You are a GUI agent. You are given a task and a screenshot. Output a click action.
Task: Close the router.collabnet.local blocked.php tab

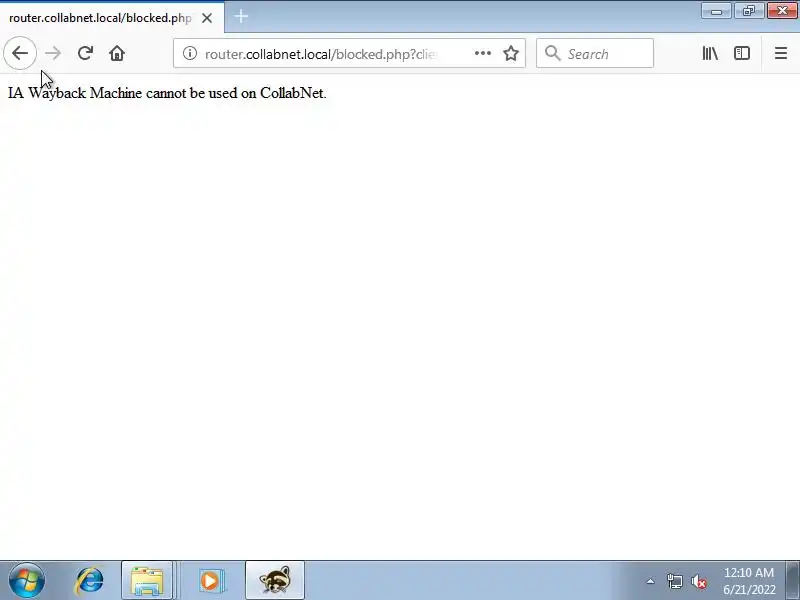tap(207, 18)
